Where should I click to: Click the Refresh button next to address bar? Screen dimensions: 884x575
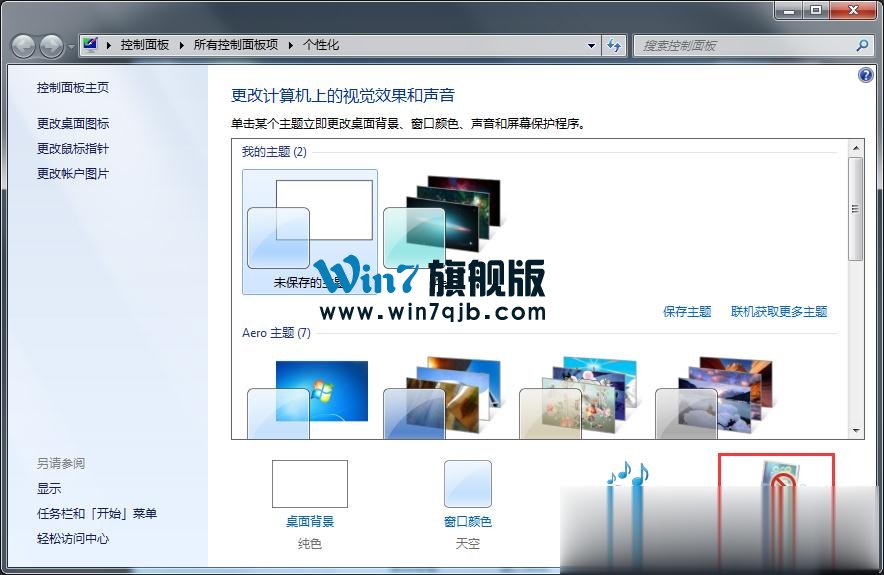pos(614,46)
